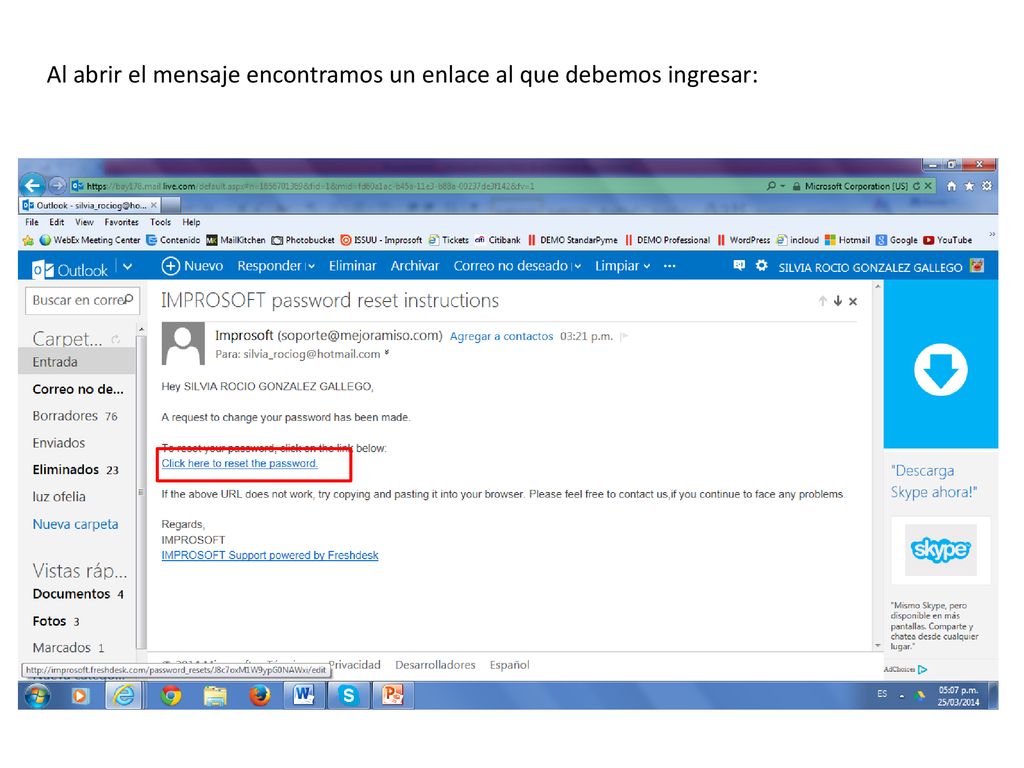Screen dimensions: 1024x768
Task: Open the Enviados folder
Action: tap(59, 443)
